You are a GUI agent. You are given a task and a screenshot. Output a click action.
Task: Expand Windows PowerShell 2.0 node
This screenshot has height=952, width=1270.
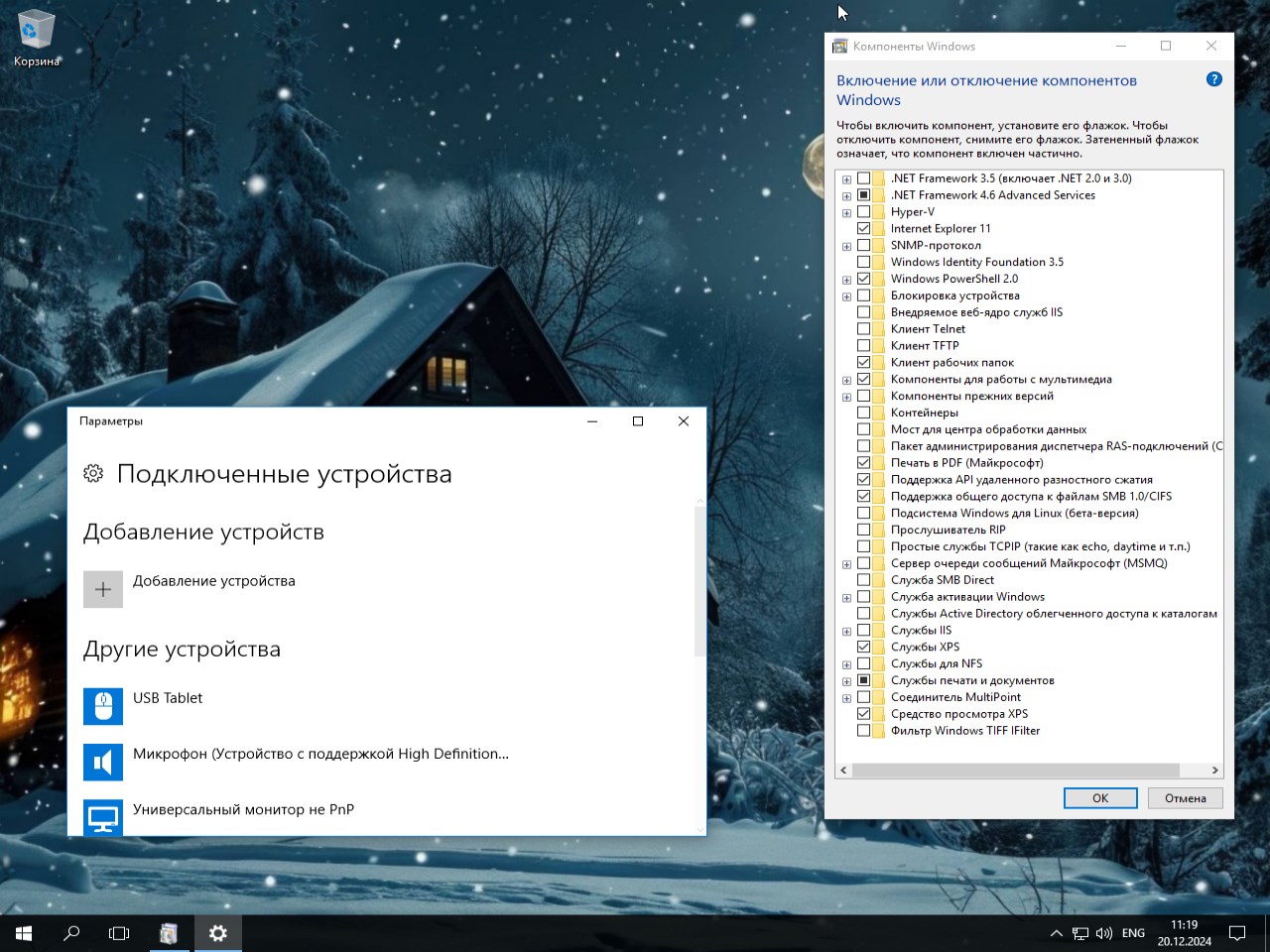click(846, 280)
